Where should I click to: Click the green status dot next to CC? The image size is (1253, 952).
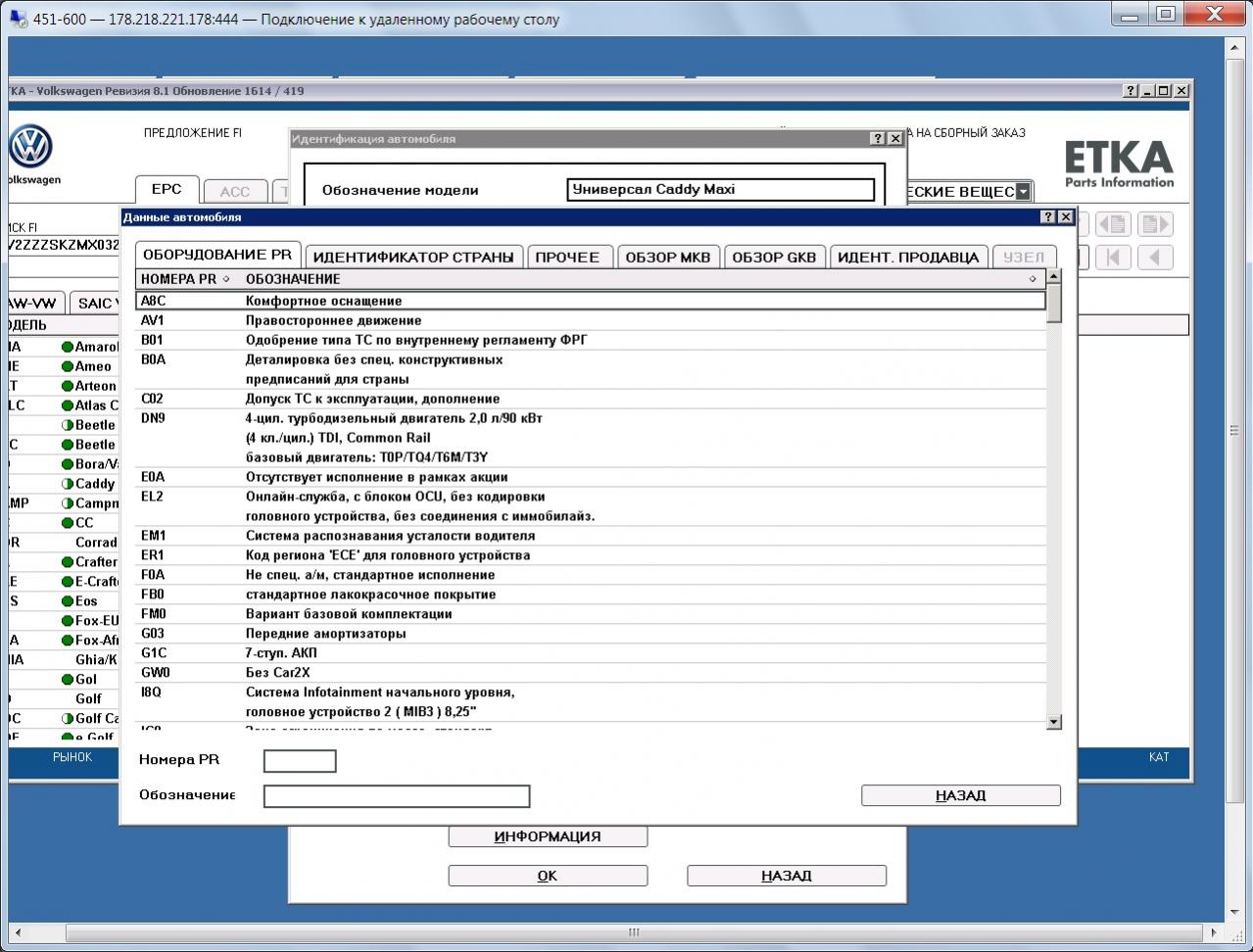coord(68,523)
